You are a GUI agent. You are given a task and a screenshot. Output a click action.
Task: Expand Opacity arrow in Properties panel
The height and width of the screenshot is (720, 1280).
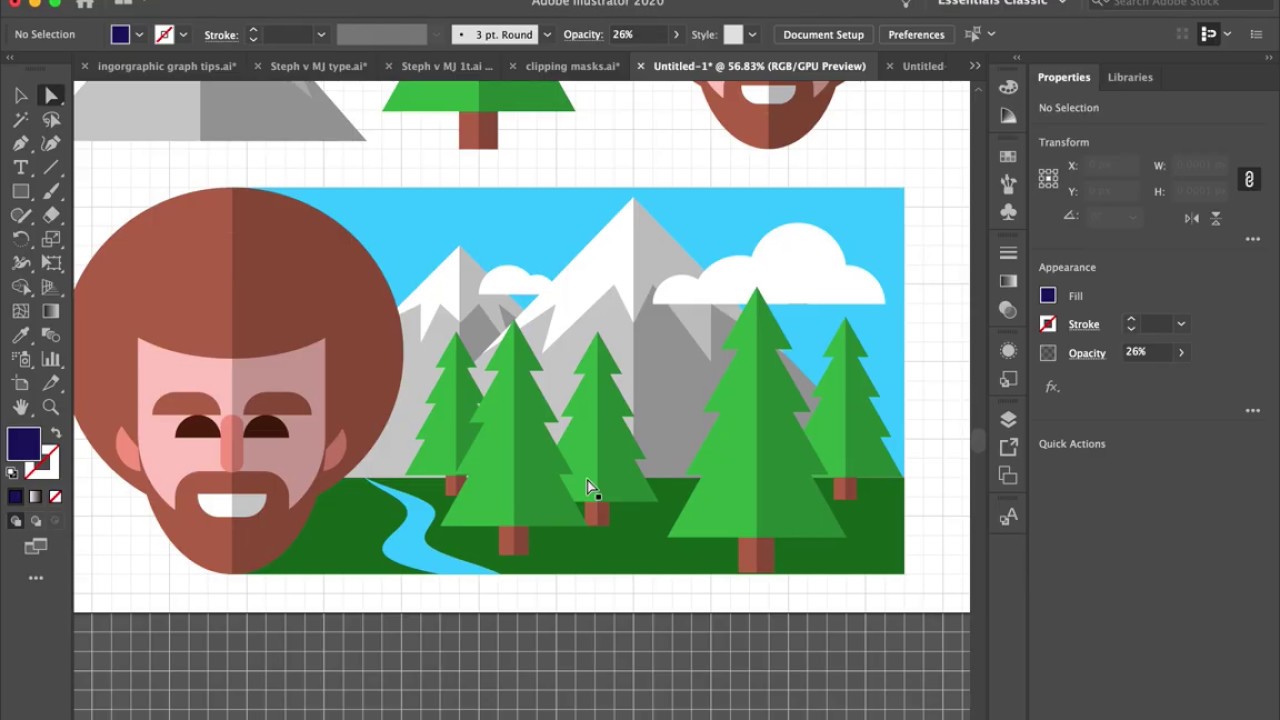pos(1181,352)
